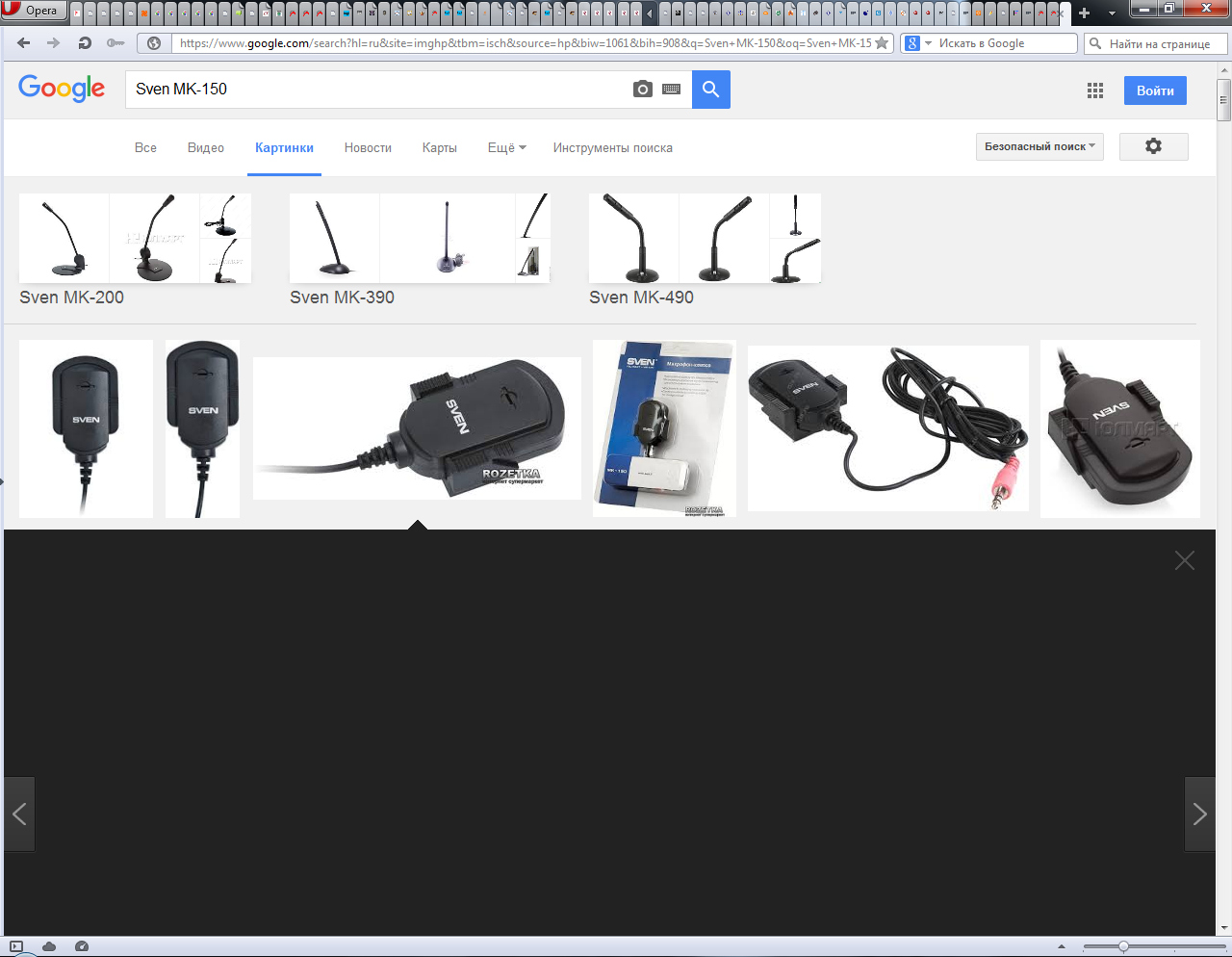This screenshot has width=1232, height=957.
Task: Bookmark this page with the star icon
Action: 882,43
